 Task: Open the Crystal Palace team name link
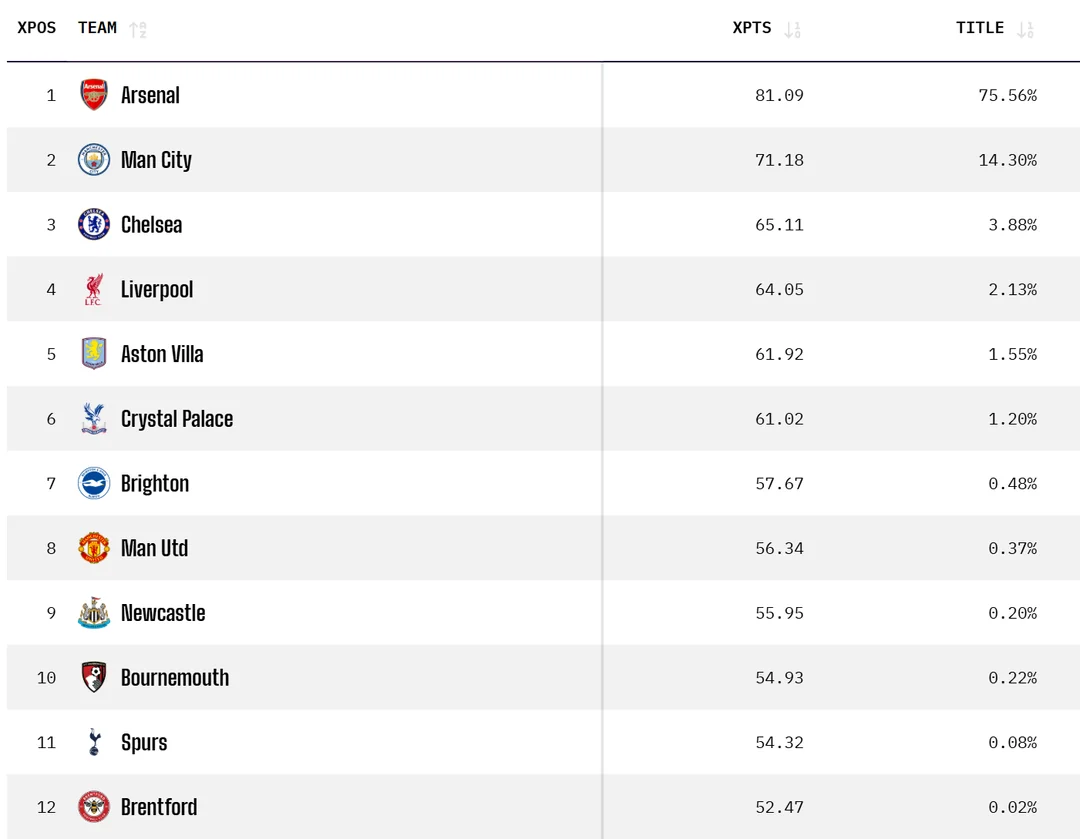(x=177, y=419)
